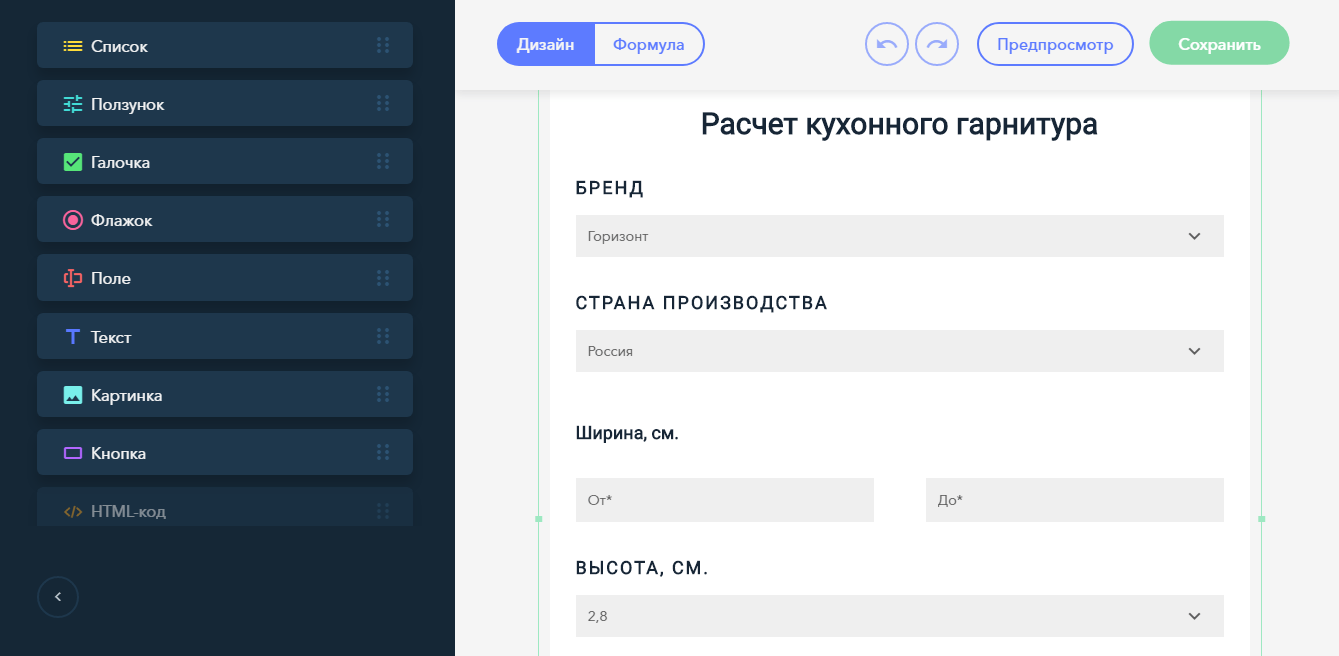
Task: Select the Поле element label
Action: pos(111,278)
